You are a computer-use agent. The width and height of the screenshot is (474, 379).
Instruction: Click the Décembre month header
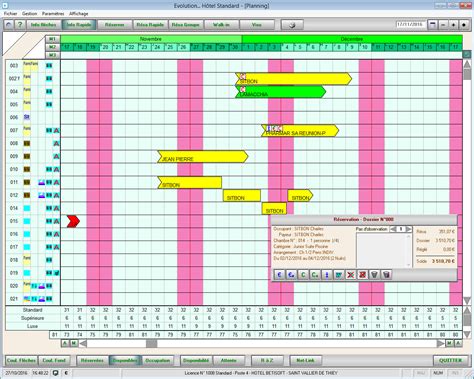(x=352, y=39)
